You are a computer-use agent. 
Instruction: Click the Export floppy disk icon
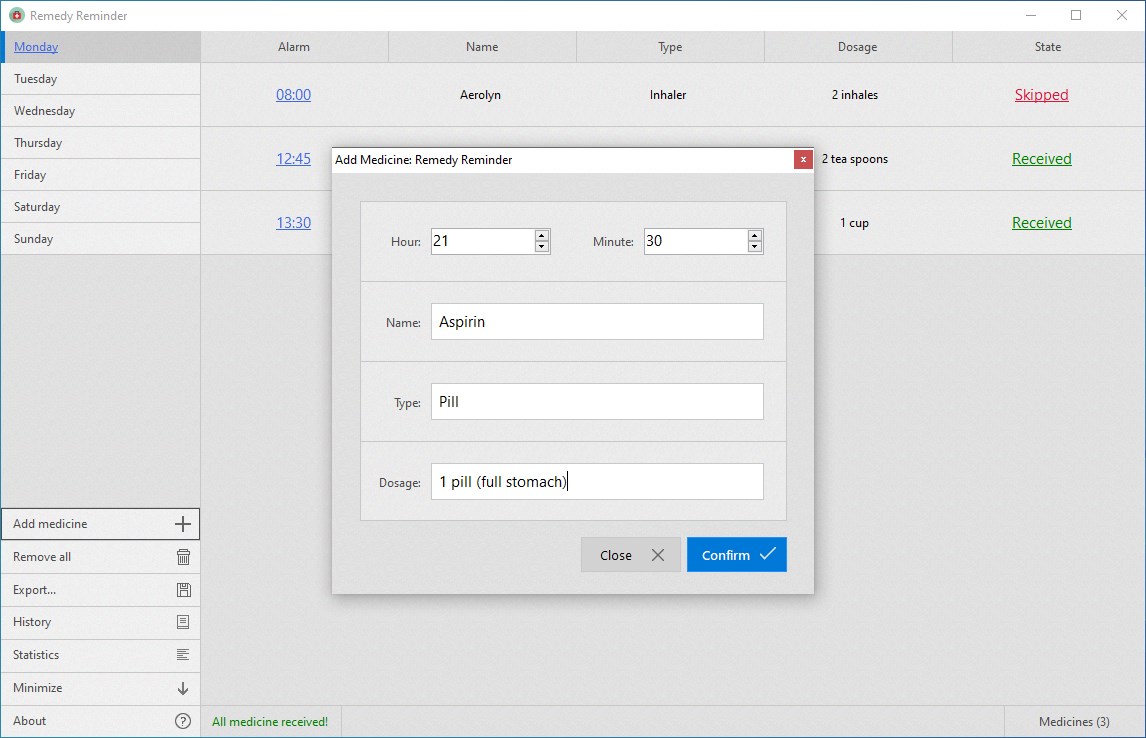coord(183,590)
